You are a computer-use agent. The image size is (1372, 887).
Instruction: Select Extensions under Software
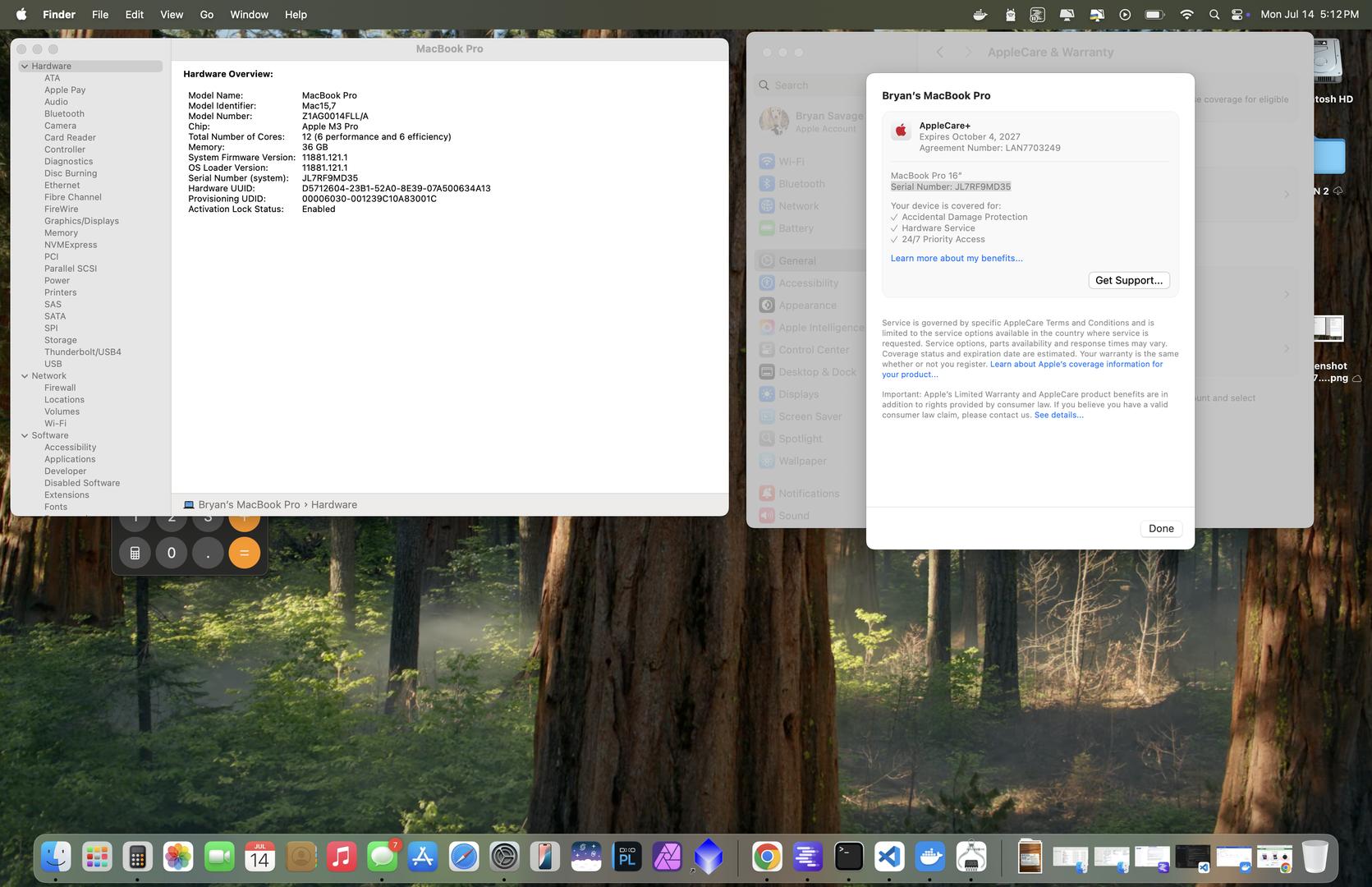(67, 495)
